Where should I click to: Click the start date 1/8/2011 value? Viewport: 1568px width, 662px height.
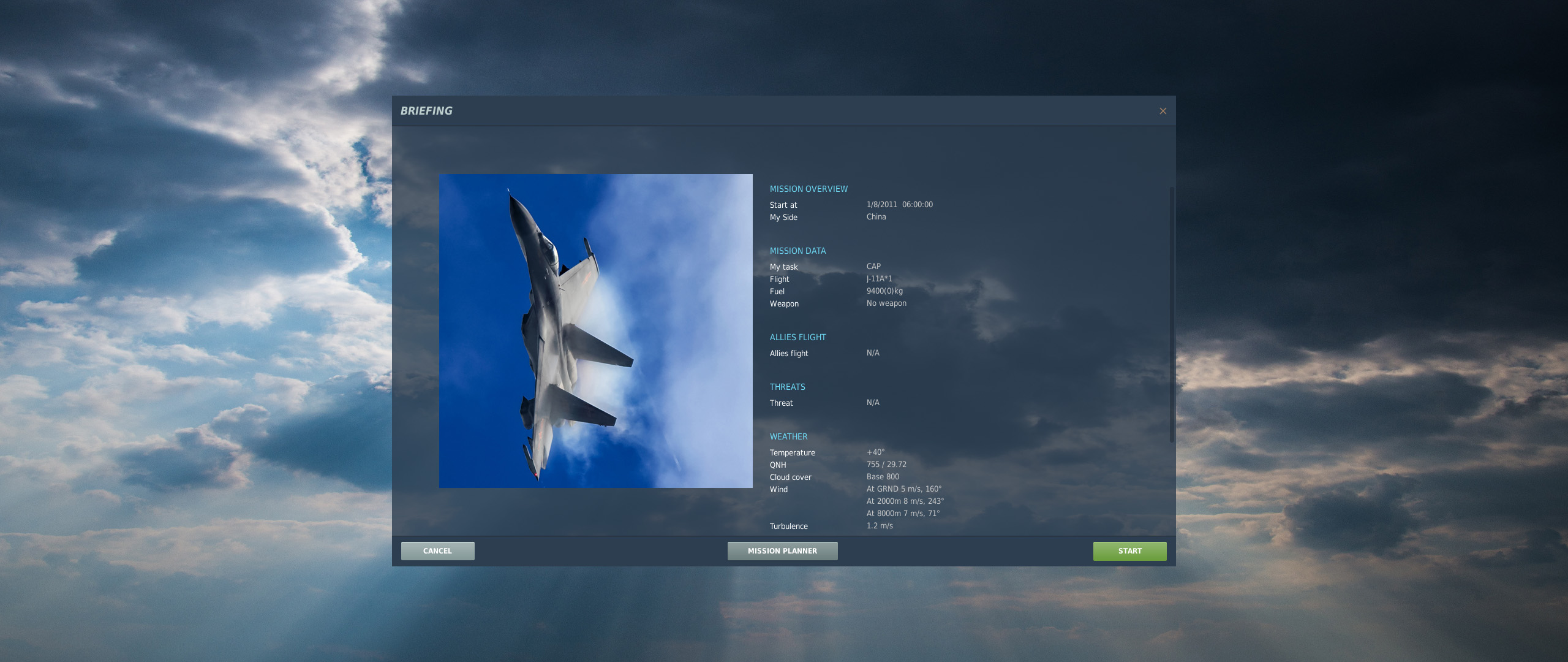pyautogui.click(x=881, y=205)
